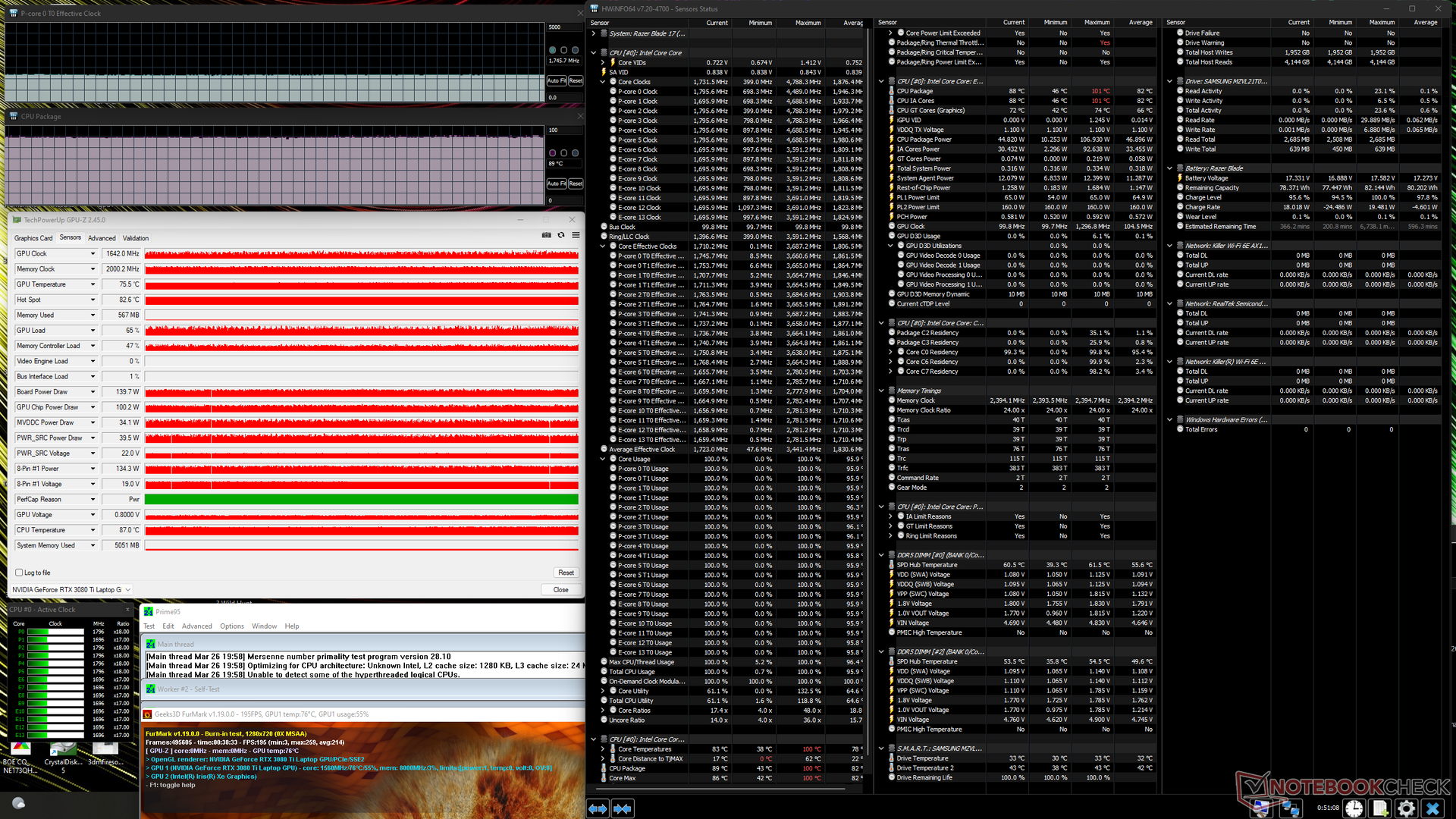Open HWiNFO settings gear icon
The height and width of the screenshot is (819, 1456).
(1406, 808)
